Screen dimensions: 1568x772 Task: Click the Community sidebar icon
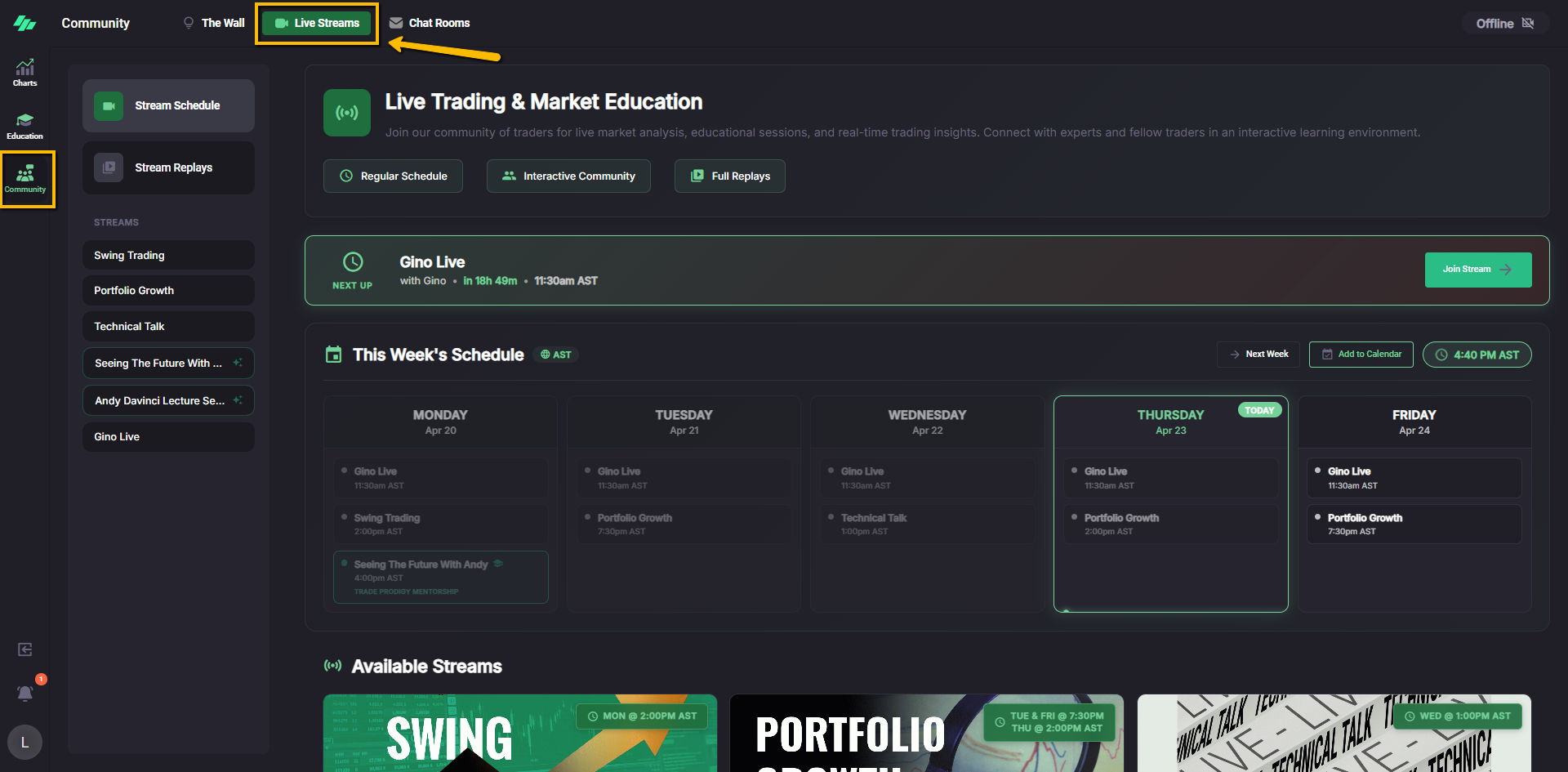pyautogui.click(x=25, y=179)
